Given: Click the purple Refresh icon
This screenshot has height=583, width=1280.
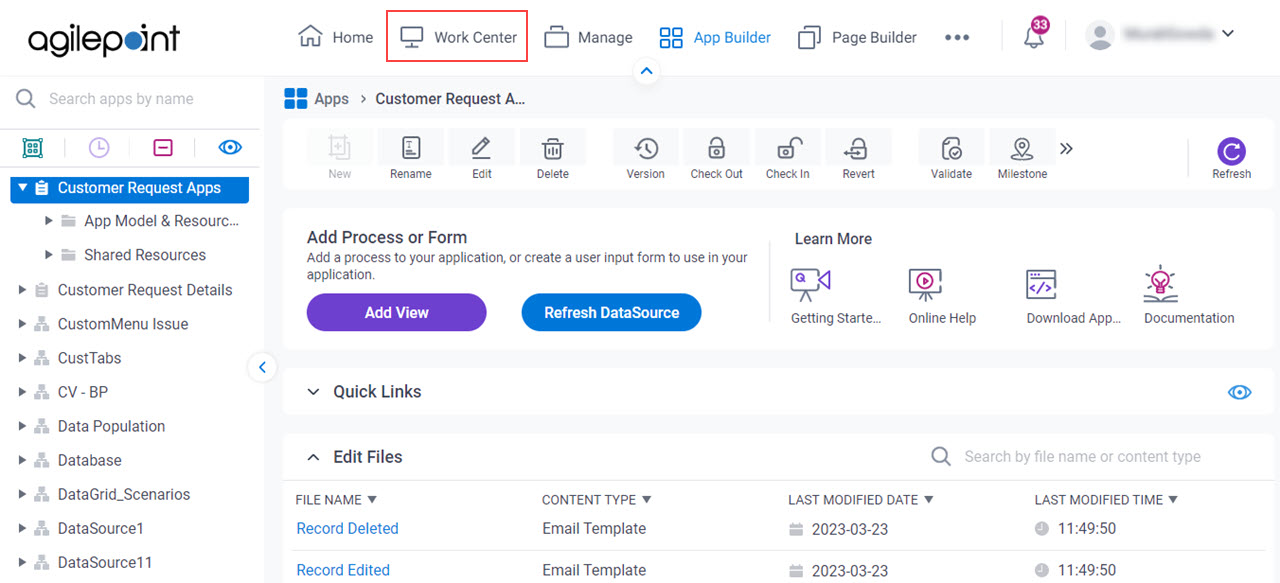Looking at the screenshot, I should (x=1231, y=151).
